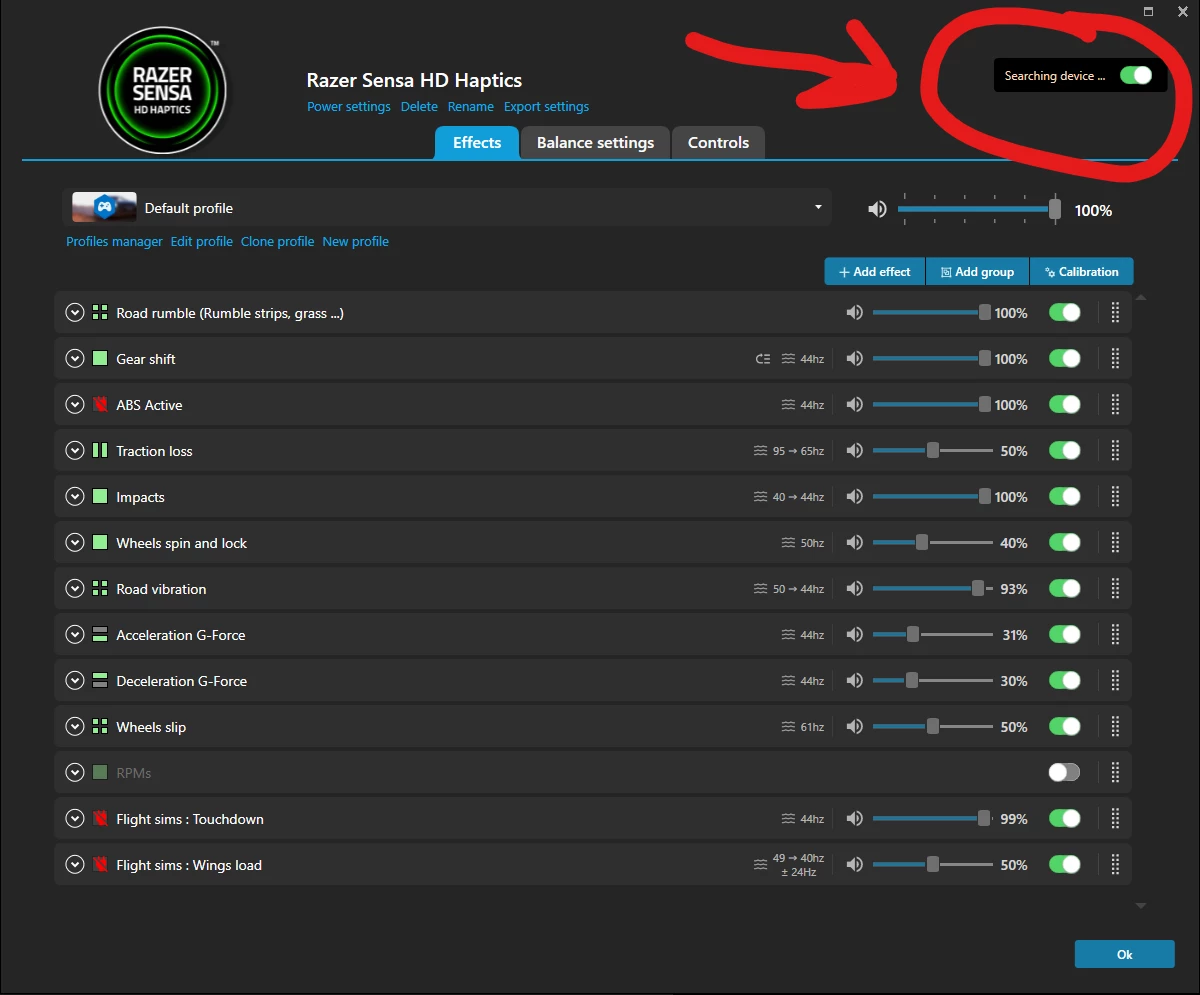Click drag handle on RPMs row

[1115, 773]
